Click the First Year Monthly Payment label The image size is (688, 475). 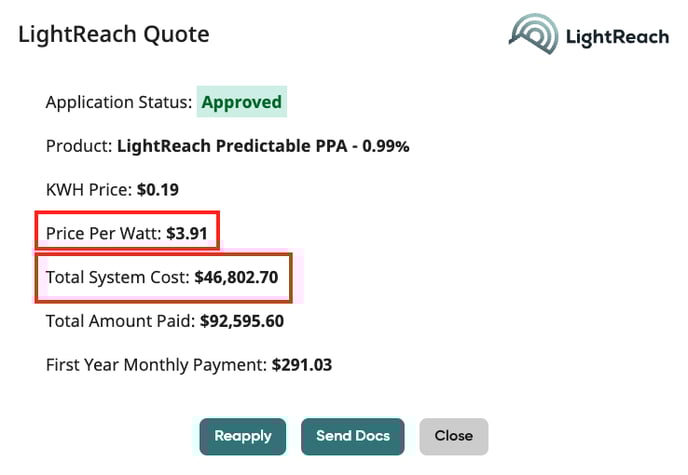click(156, 365)
